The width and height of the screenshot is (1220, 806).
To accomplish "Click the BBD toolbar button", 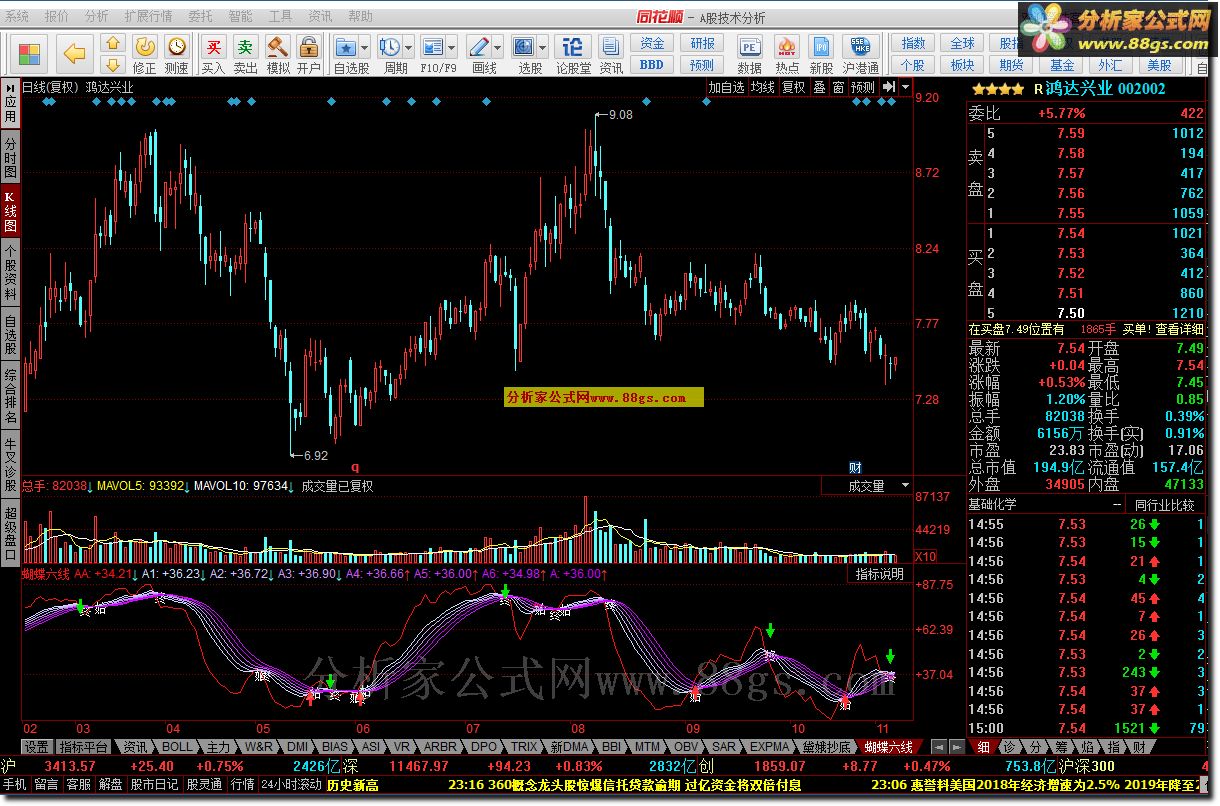I will coord(652,65).
